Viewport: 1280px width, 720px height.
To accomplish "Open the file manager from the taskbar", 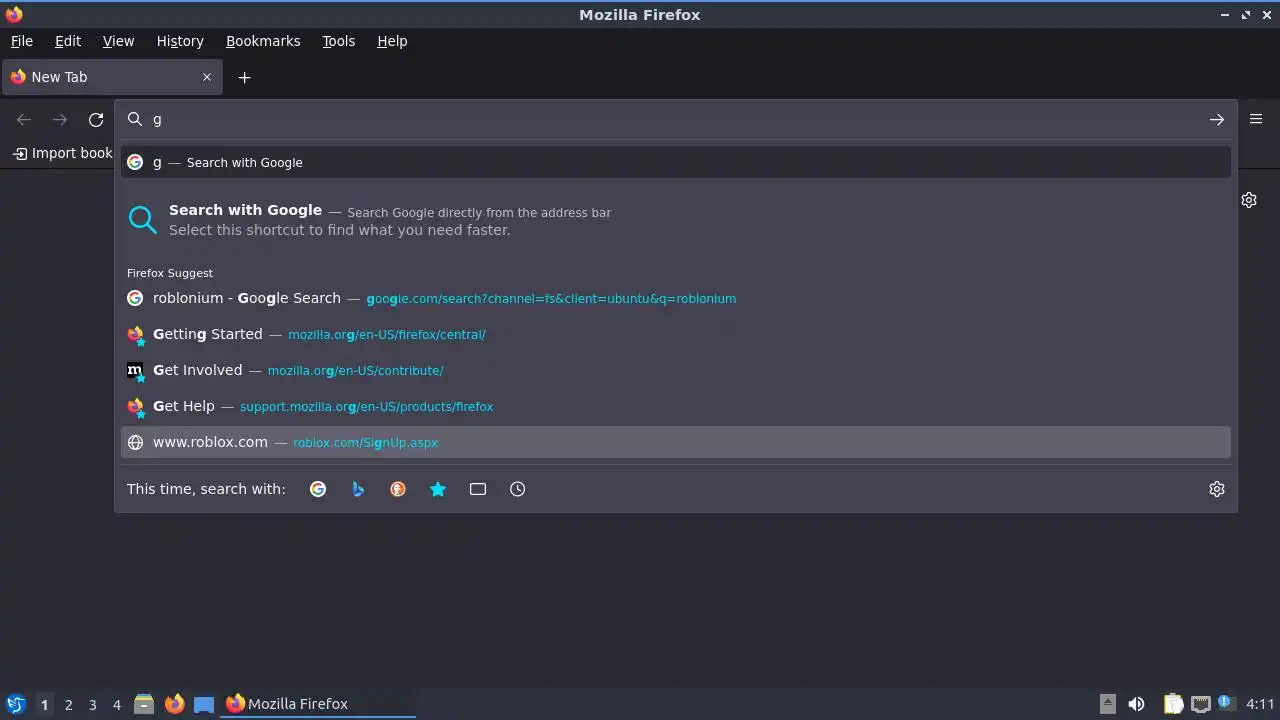I will click(144, 704).
